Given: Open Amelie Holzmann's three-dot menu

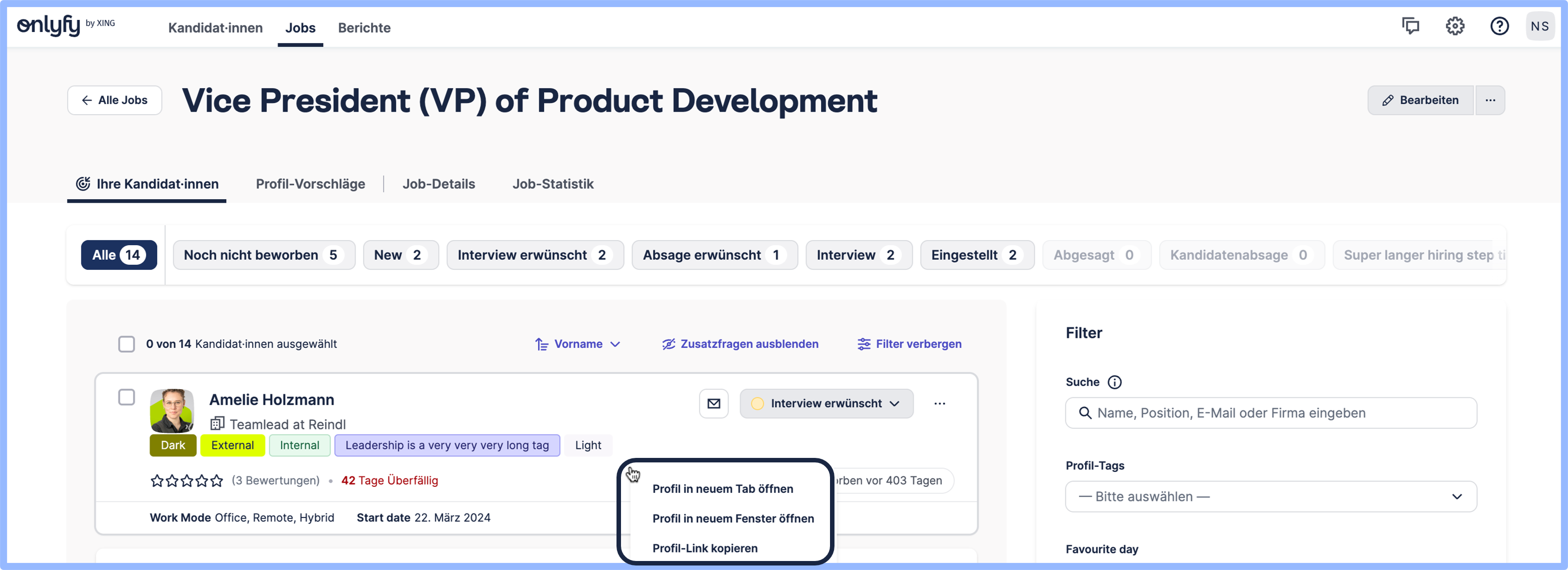Looking at the screenshot, I should (939, 403).
